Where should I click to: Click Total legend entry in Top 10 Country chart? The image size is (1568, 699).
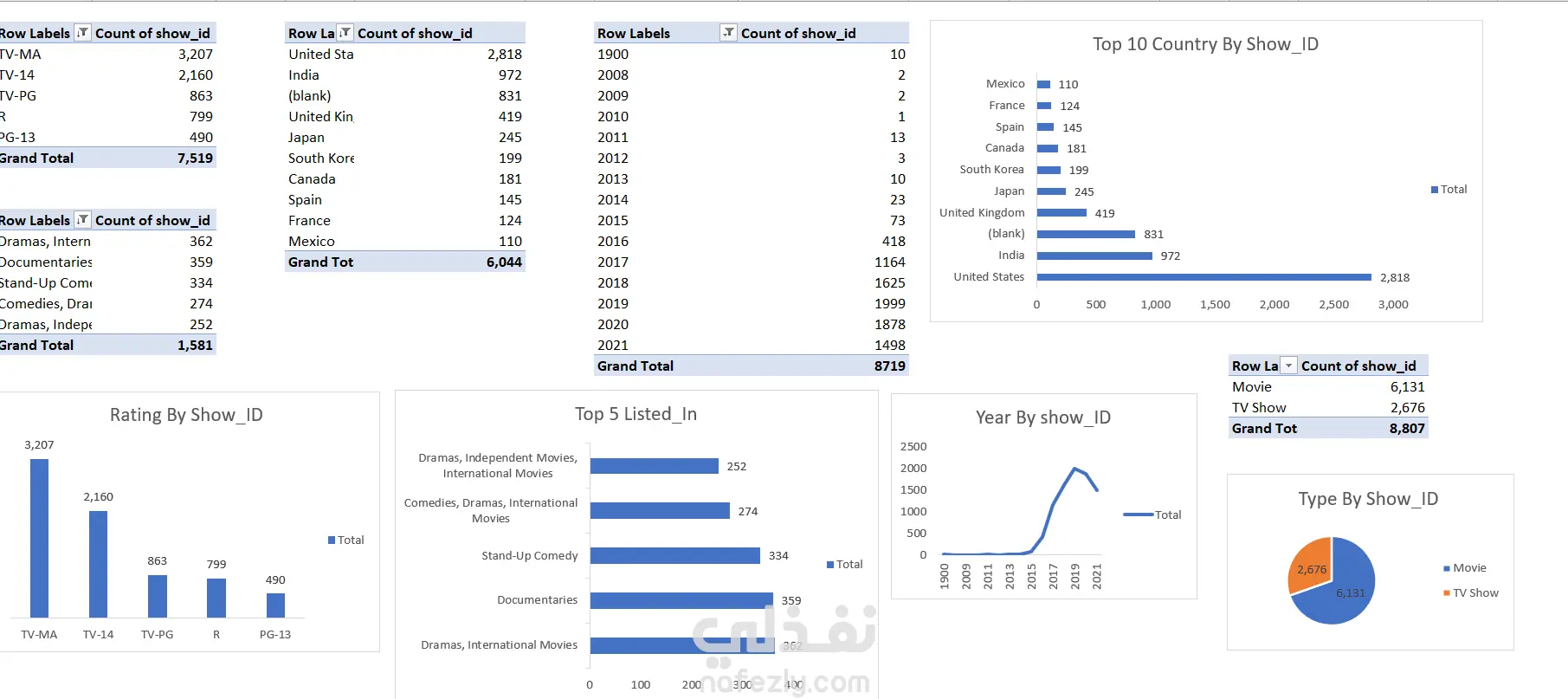[1449, 190]
